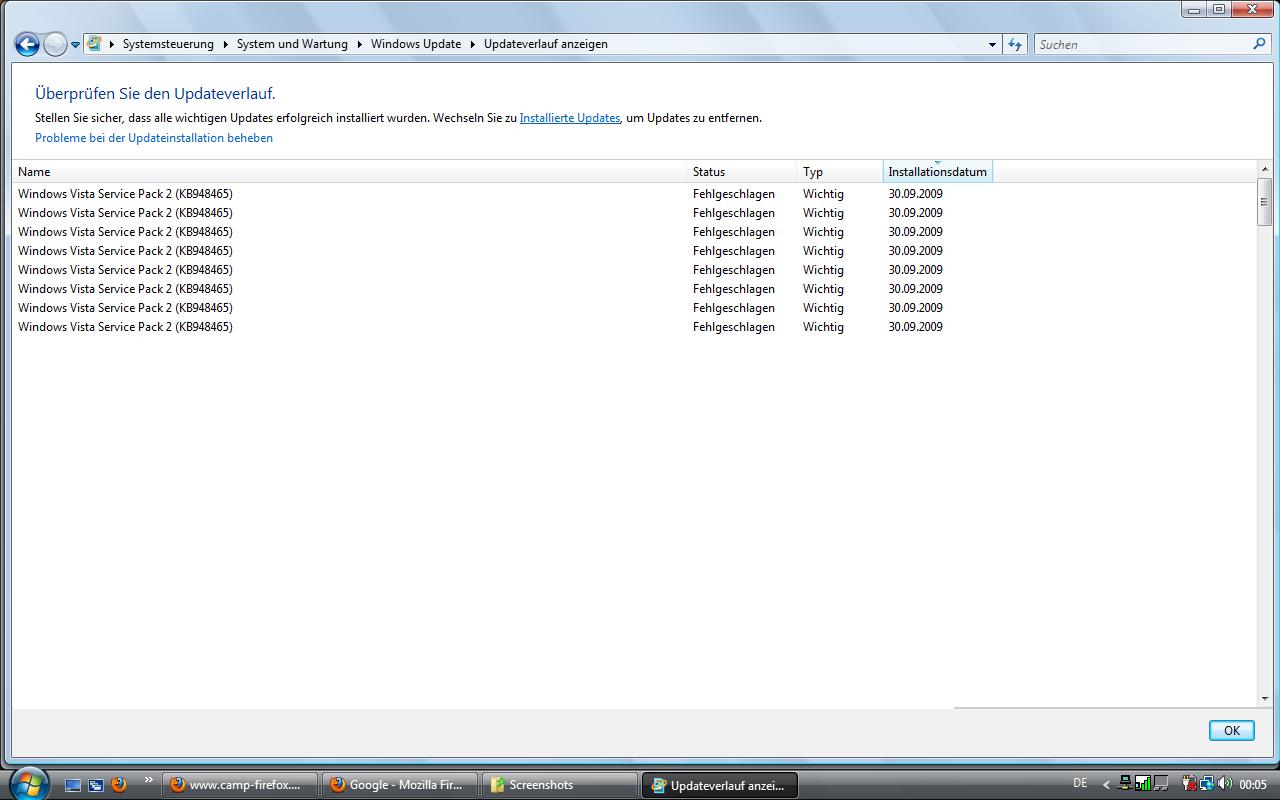
Task: Click the scrollbar down arrow of update list
Action: (x=1264, y=698)
